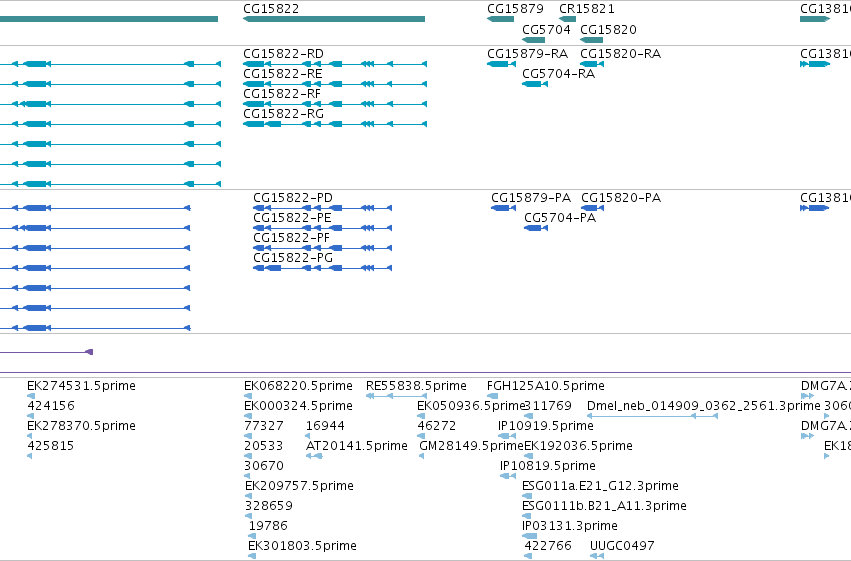This screenshot has width=851, height=561.
Task: Click protein label CG15822-PE
Action: pyautogui.click(x=292, y=218)
